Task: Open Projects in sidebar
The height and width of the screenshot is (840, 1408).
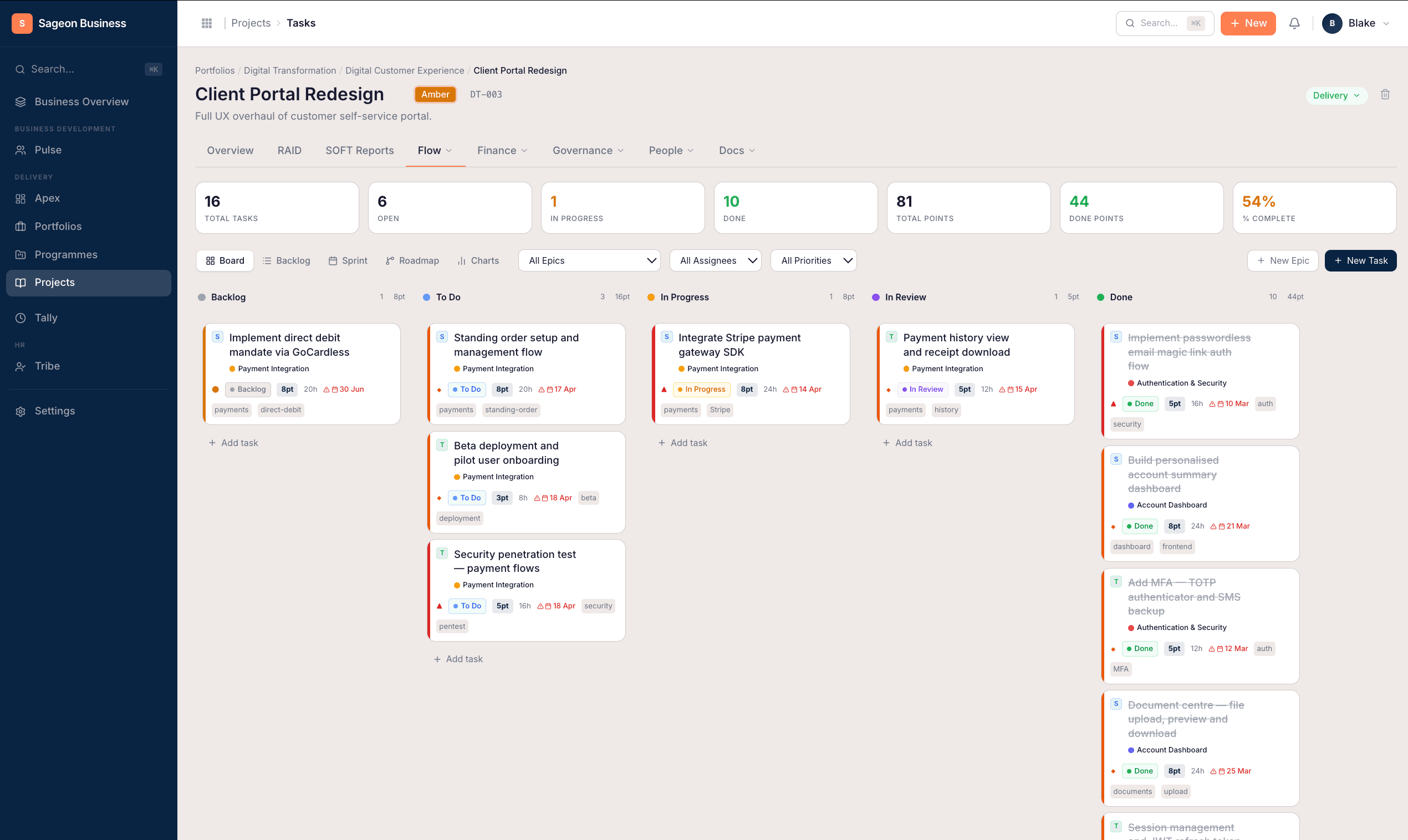Action: coord(88,283)
